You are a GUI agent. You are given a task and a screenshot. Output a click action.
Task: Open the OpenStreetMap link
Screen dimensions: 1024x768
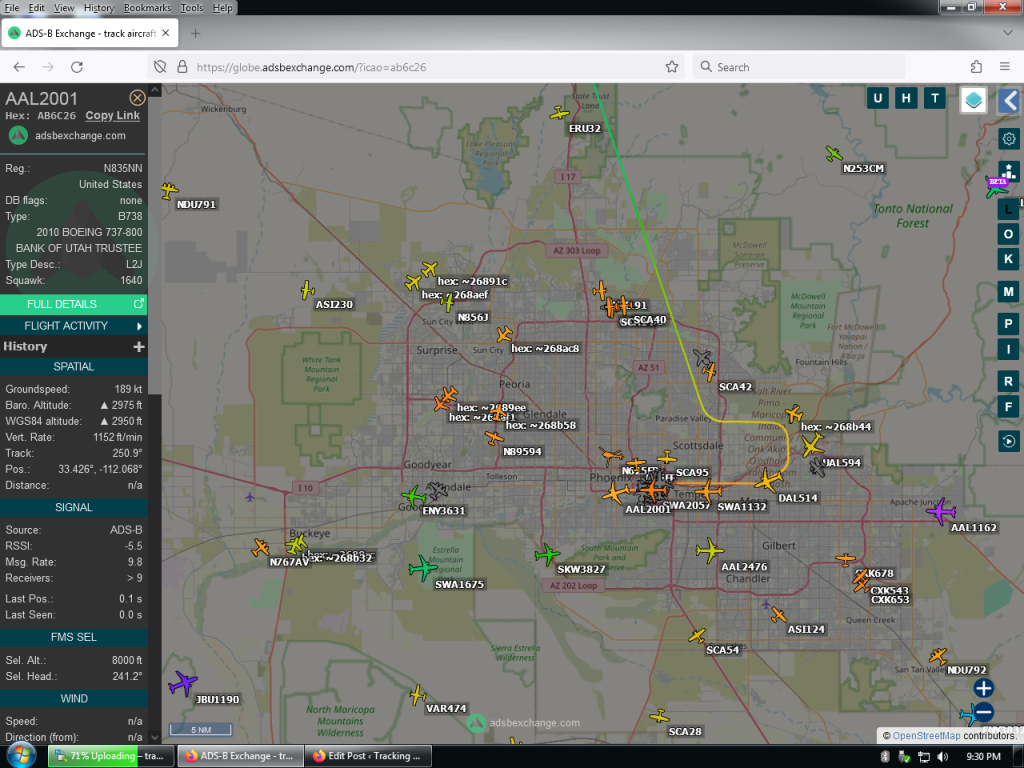(926, 735)
